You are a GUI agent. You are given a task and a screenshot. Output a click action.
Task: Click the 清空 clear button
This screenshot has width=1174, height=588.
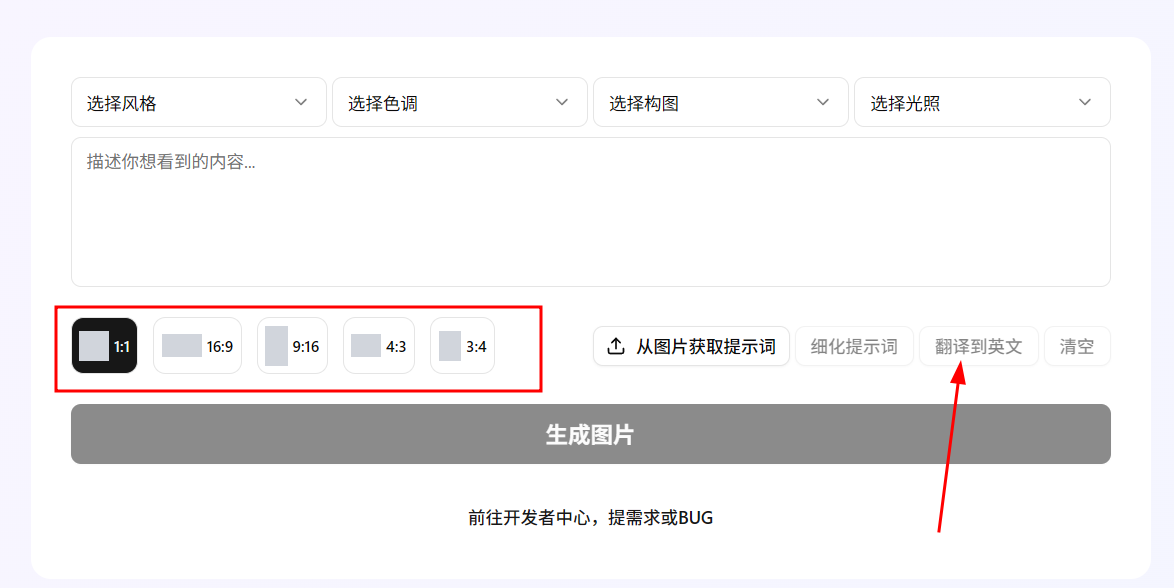click(1077, 346)
